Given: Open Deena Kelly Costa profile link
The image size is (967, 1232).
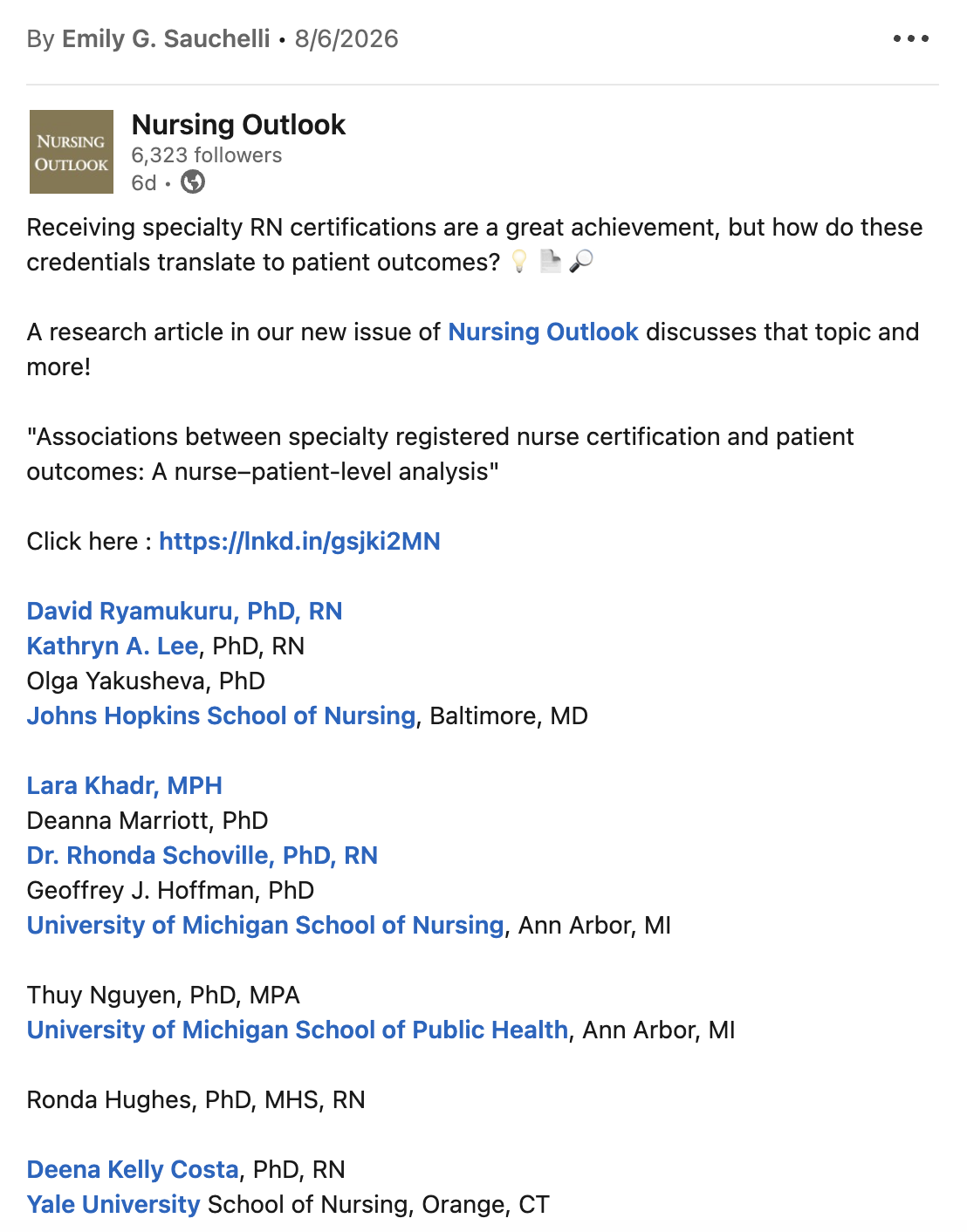Looking at the screenshot, I should (133, 1169).
